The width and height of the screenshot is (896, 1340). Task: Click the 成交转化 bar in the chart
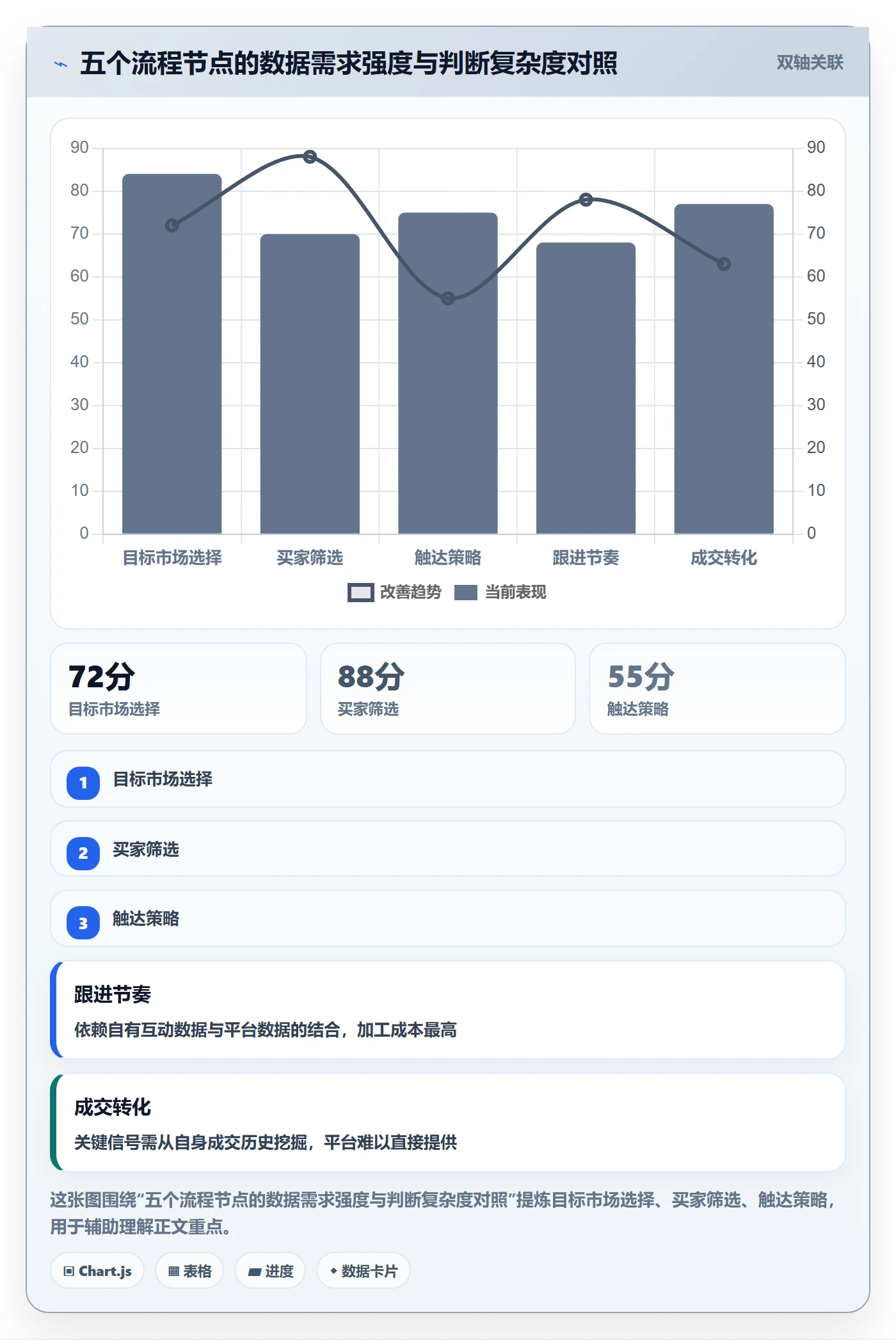pos(724,369)
